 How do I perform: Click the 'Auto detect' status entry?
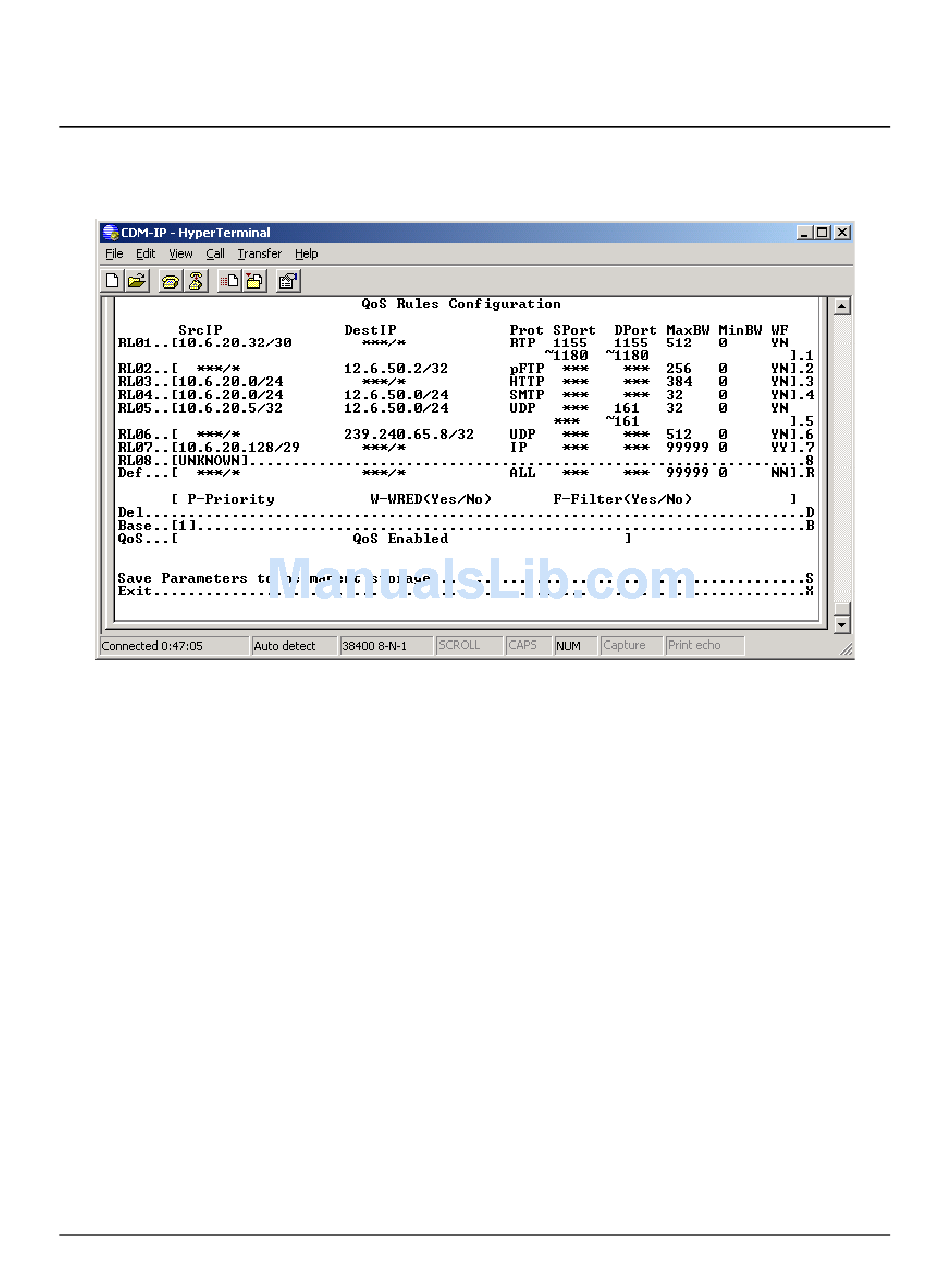coord(294,646)
